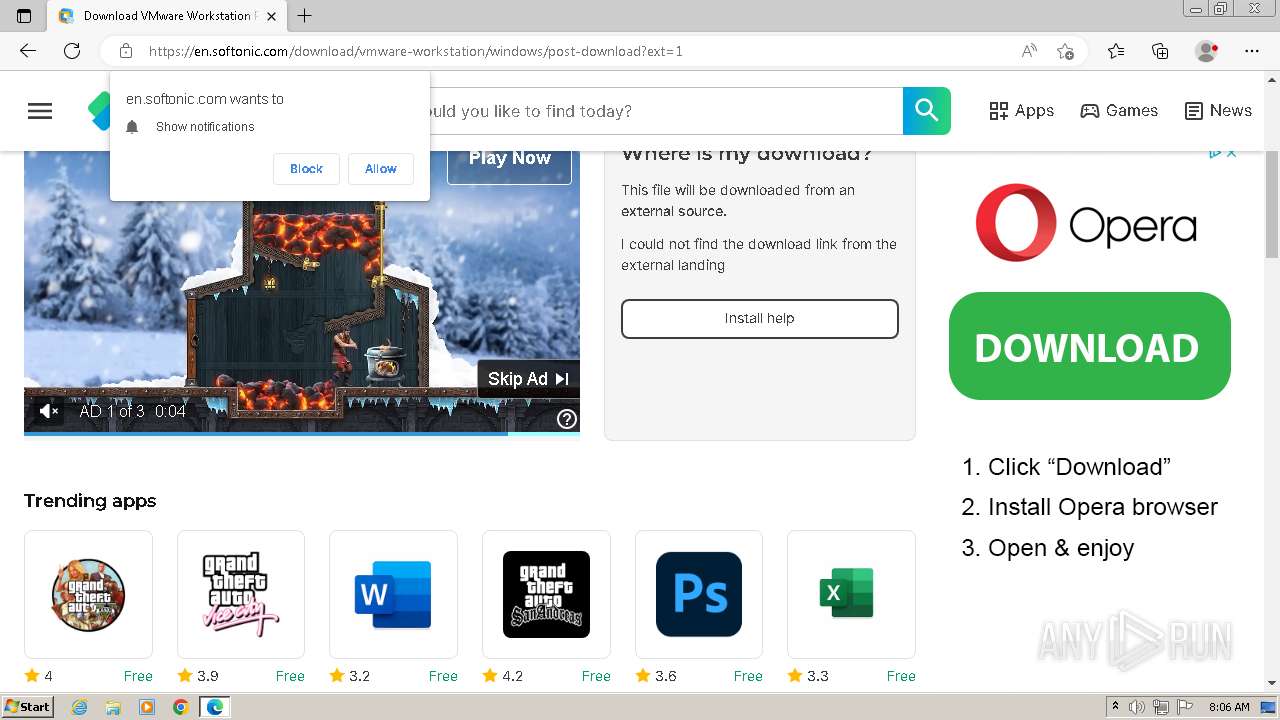The image size is (1280, 720).
Task: Click the Softonic search magnifier button
Action: pyautogui.click(x=927, y=111)
